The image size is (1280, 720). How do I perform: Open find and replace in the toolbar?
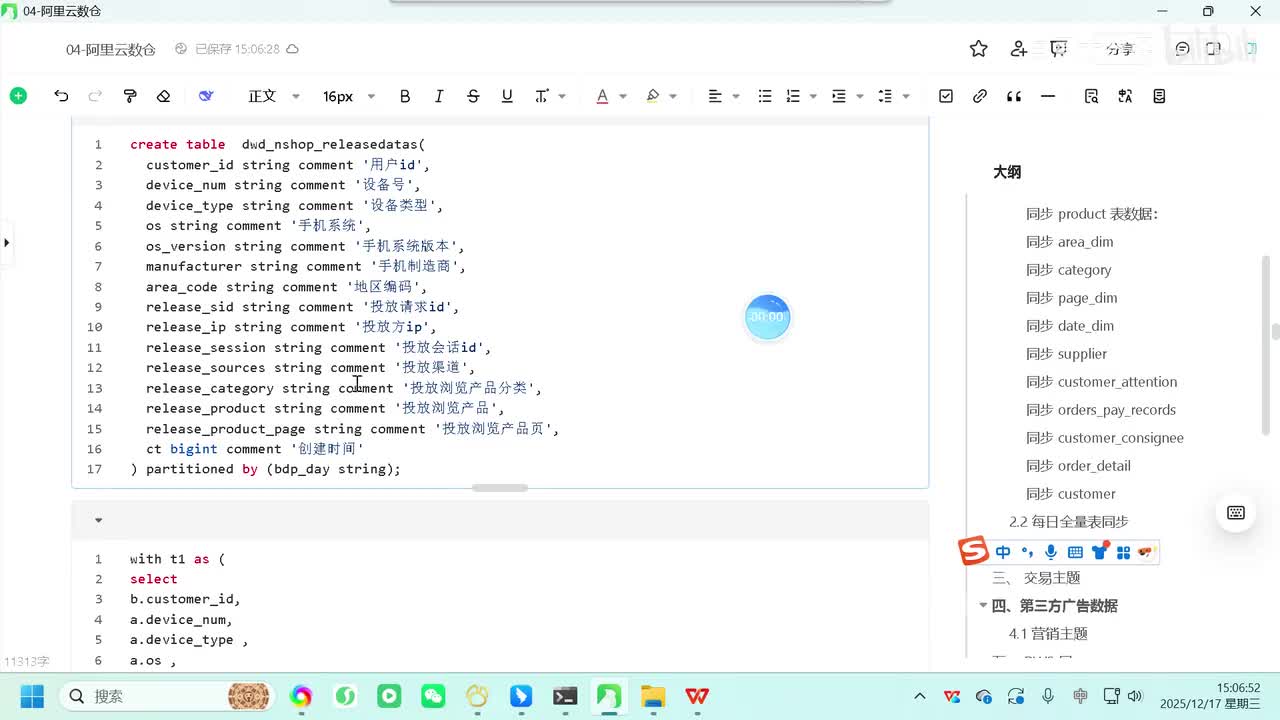tap(1091, 96)
